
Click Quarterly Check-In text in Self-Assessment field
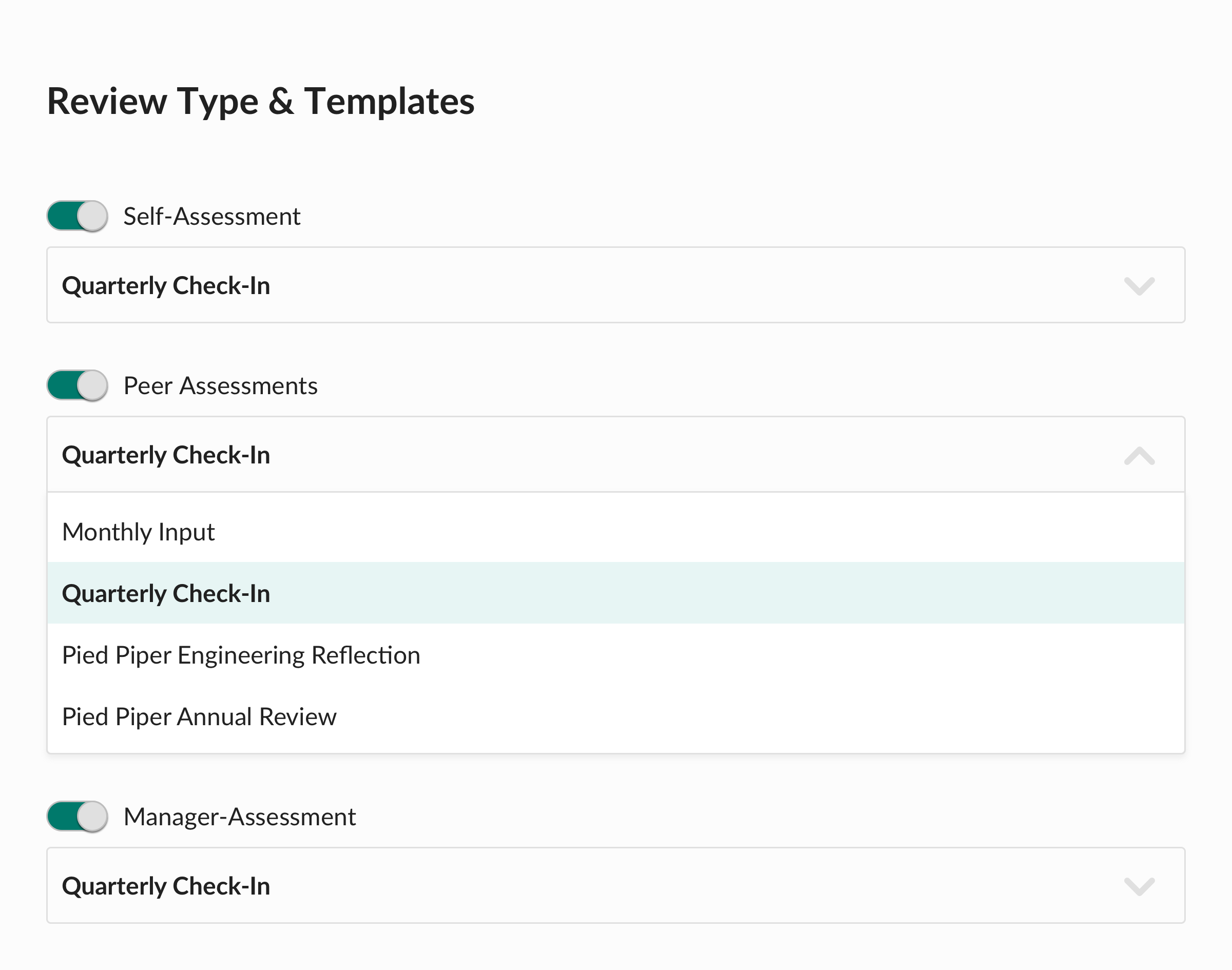tap(166, 286)
